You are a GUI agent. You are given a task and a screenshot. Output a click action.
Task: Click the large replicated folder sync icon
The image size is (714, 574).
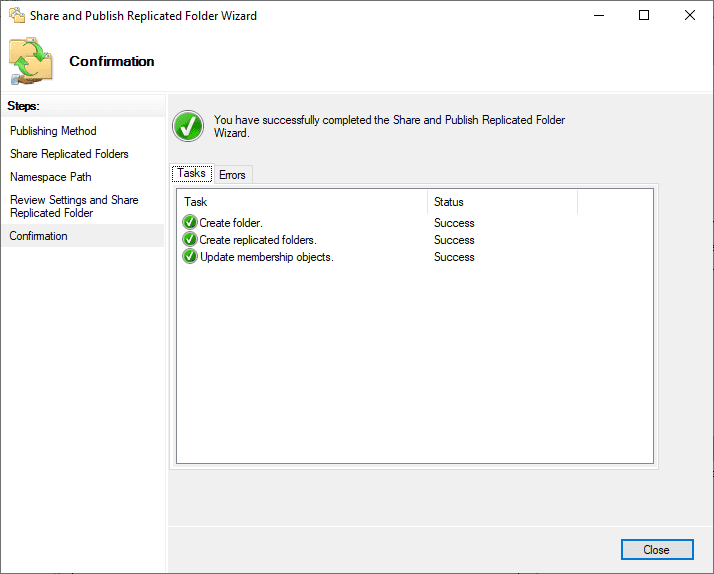(31, 61)
